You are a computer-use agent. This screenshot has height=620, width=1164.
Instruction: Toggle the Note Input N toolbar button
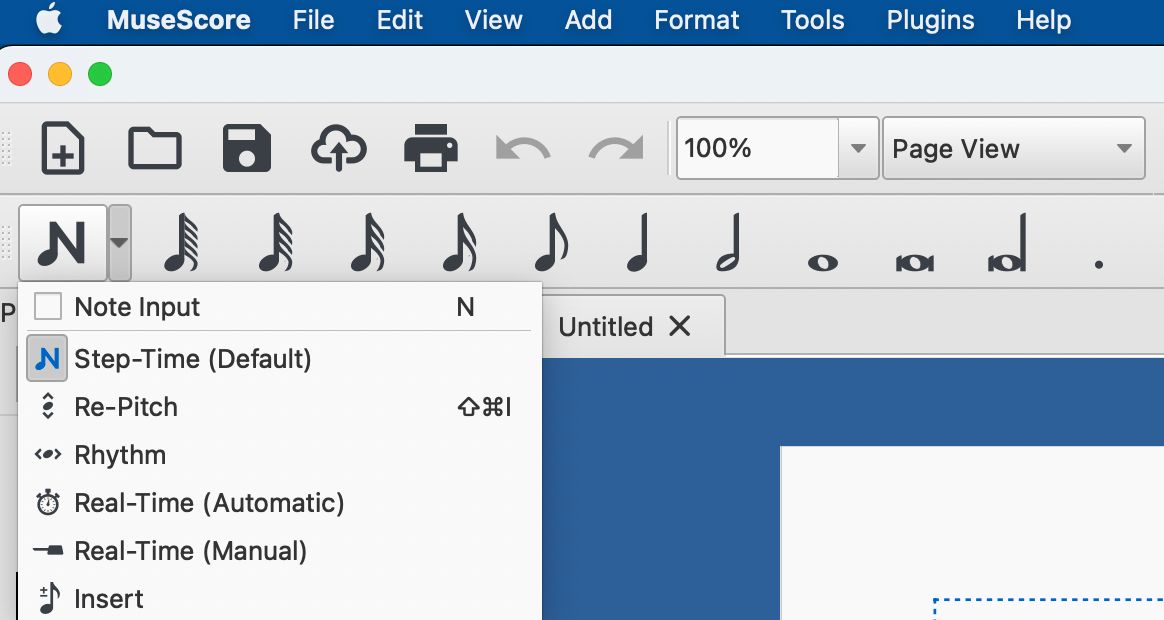[63, 242]
